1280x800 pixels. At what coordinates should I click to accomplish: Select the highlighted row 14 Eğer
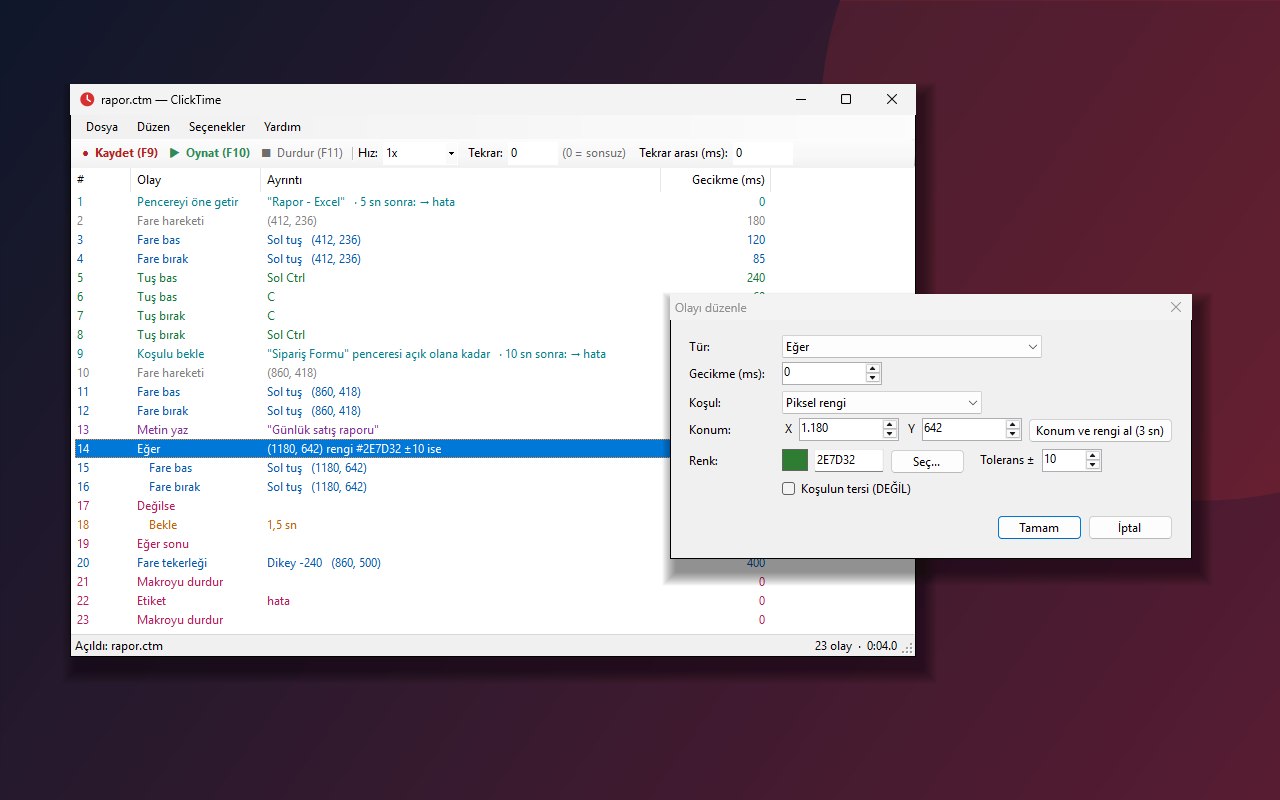coord(372,449)
